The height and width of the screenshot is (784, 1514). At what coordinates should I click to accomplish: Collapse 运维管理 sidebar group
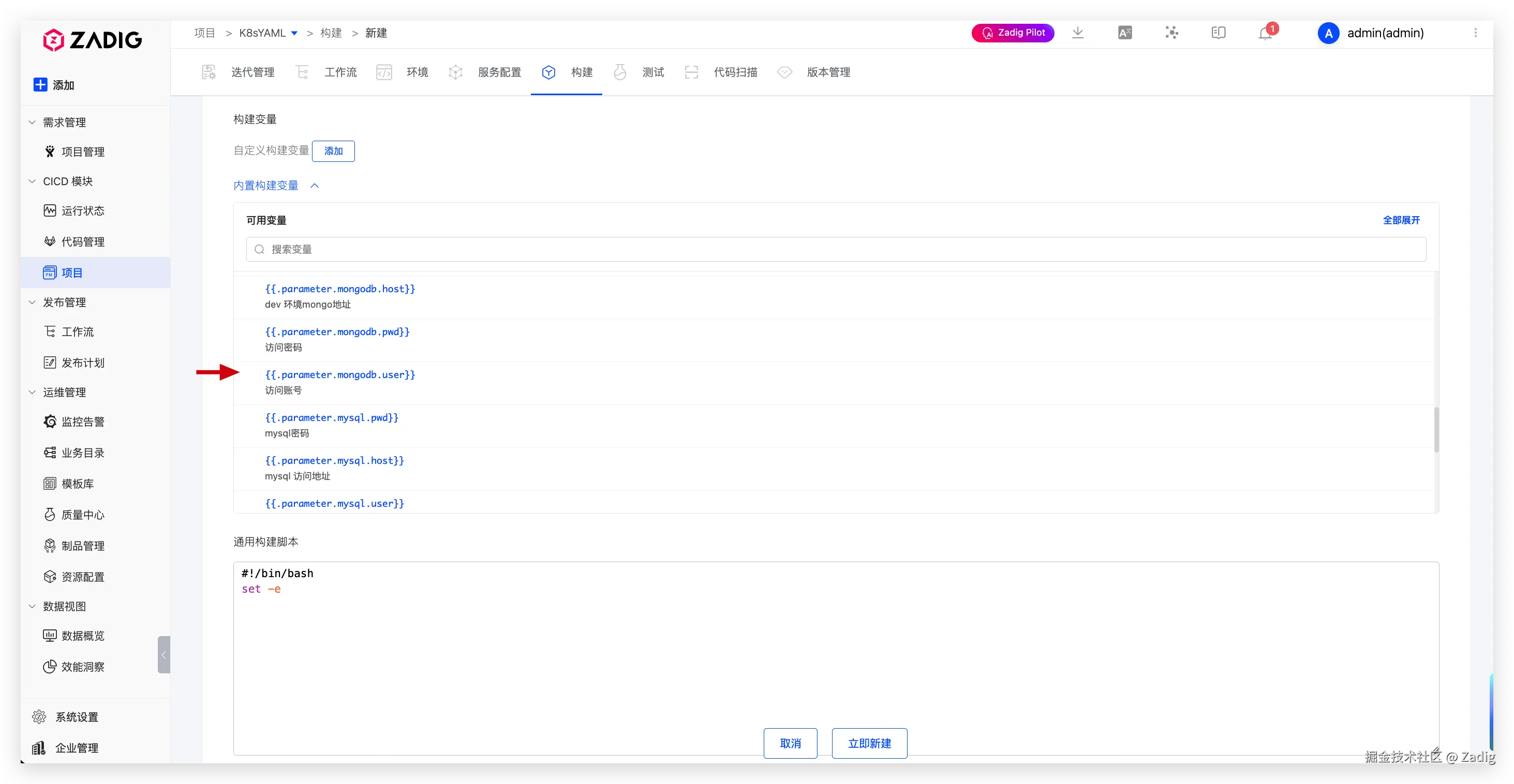tap(32, 393)
